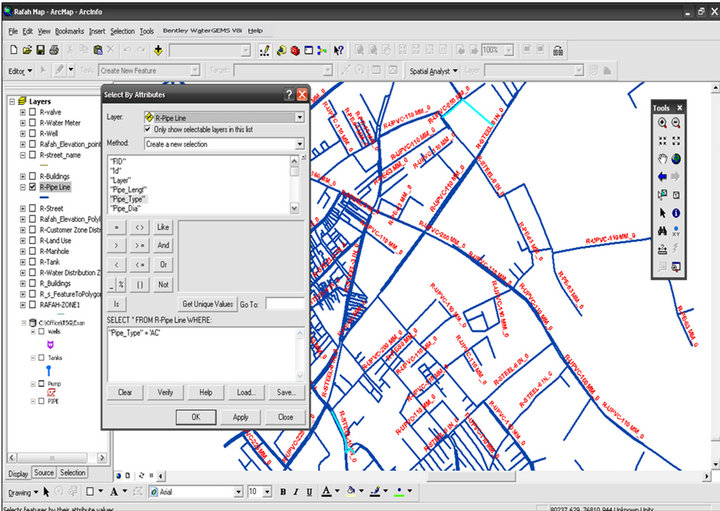Select the Pan hand tool
The image size is (720, 511).
tap(662, 159)
